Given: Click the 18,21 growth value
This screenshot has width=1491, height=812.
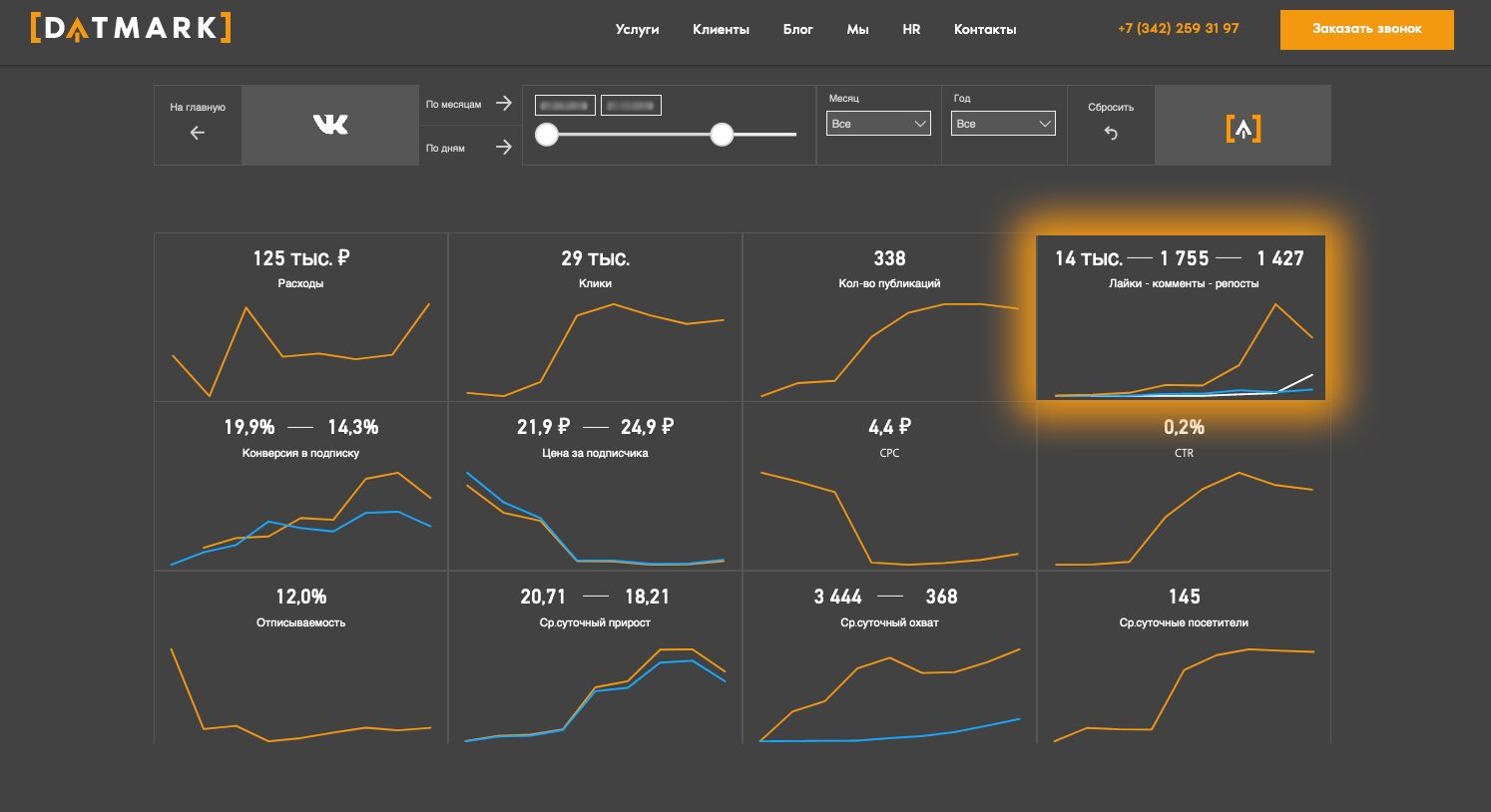Looking at the screenshot, I should coord(647,597).
